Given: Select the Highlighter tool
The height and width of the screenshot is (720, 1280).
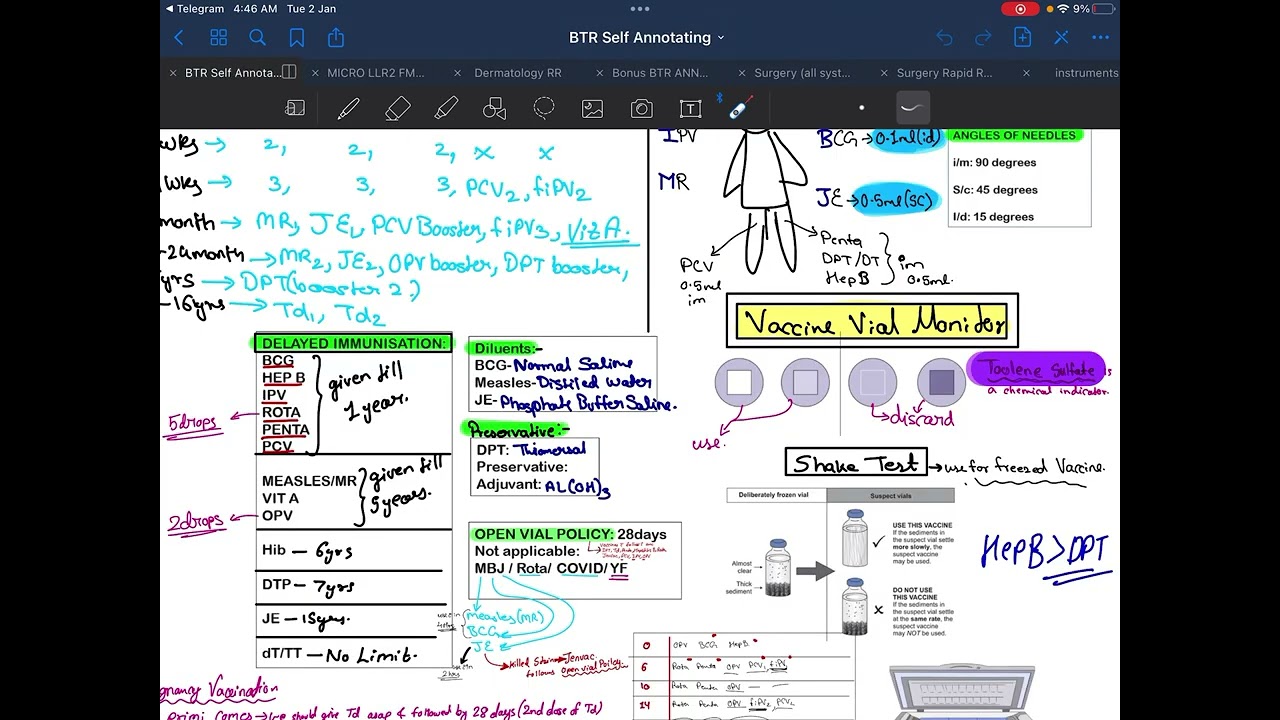Looking at the screenshot, I should [x=446, y=108].
